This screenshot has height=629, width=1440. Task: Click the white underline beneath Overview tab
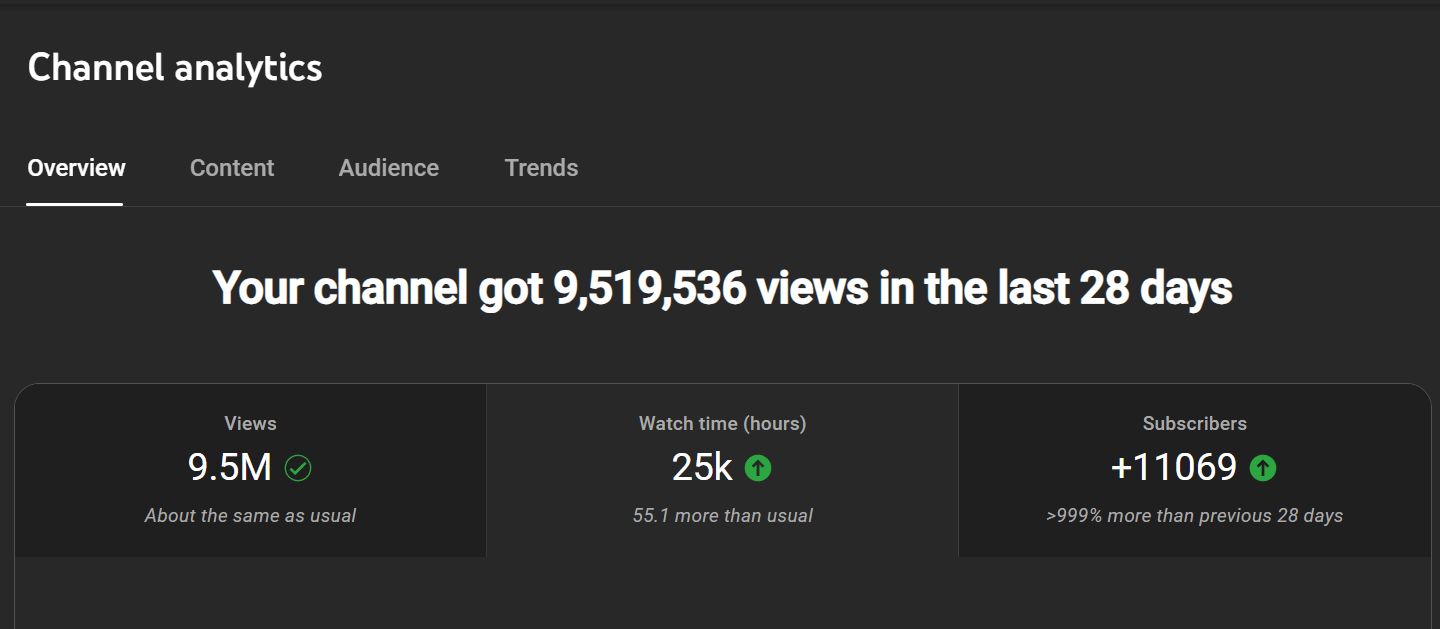tap(75, 204)
